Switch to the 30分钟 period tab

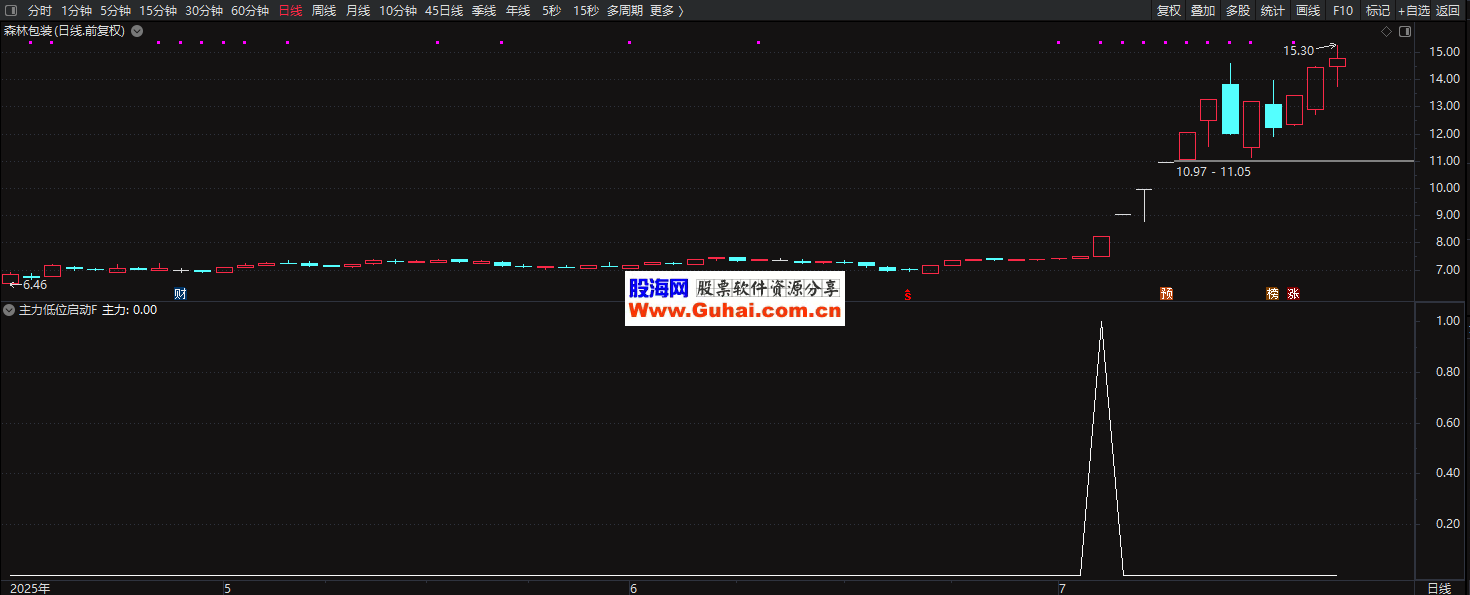tap(204, 10)
